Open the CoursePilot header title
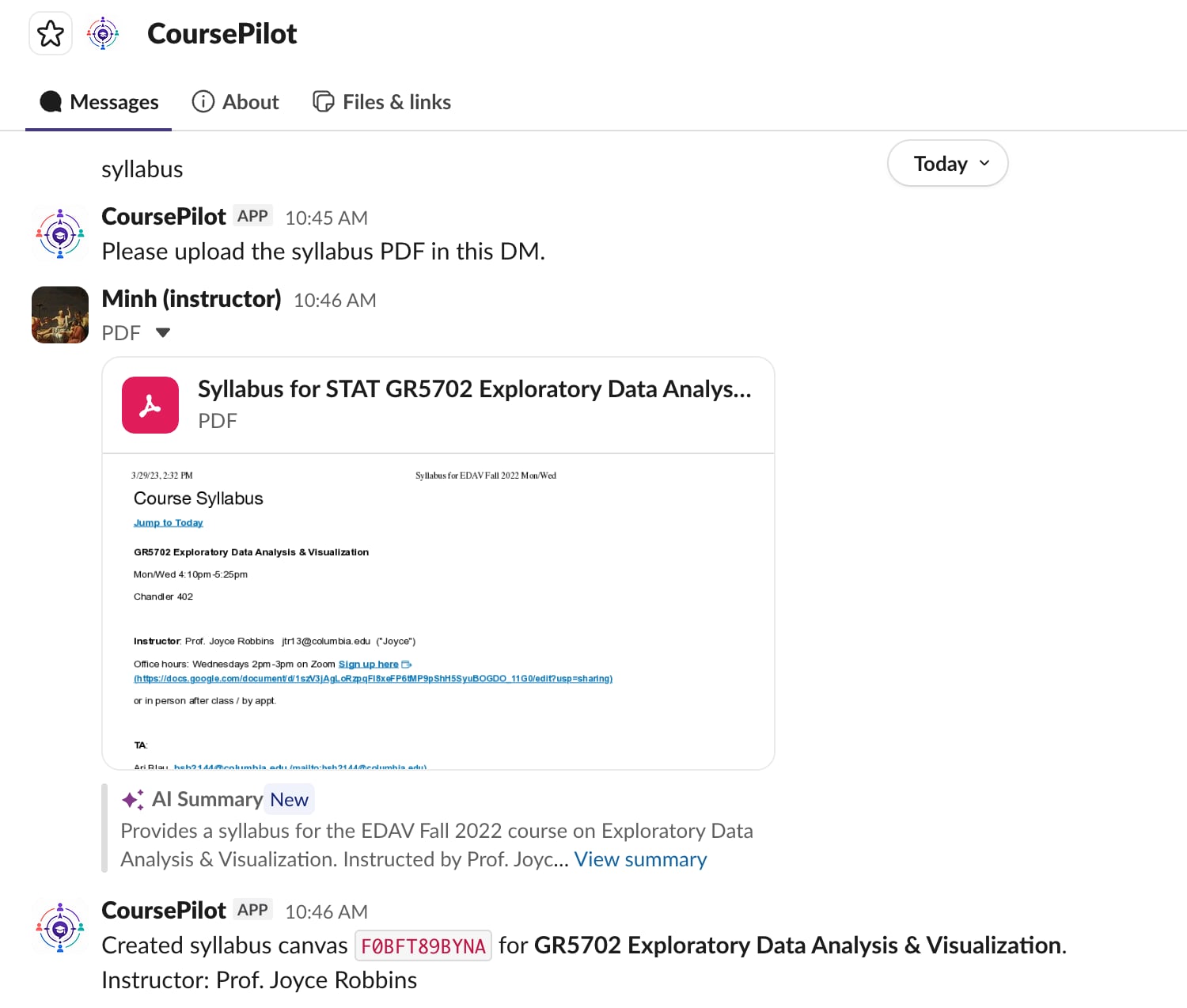Screen dimensions: 1187x1008 [x=222, y=33]
